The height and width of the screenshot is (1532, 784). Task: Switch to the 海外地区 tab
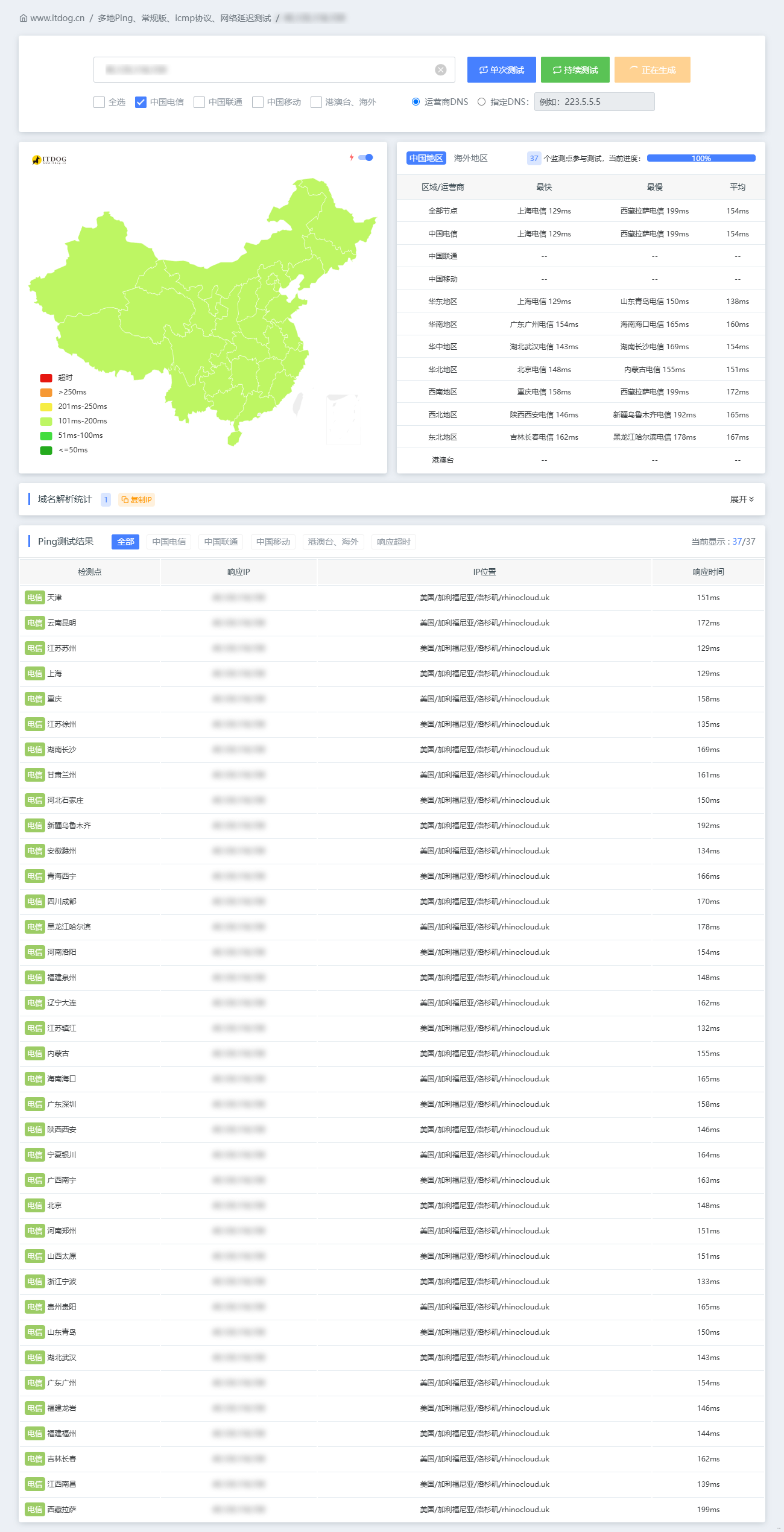tap(470, 158)
